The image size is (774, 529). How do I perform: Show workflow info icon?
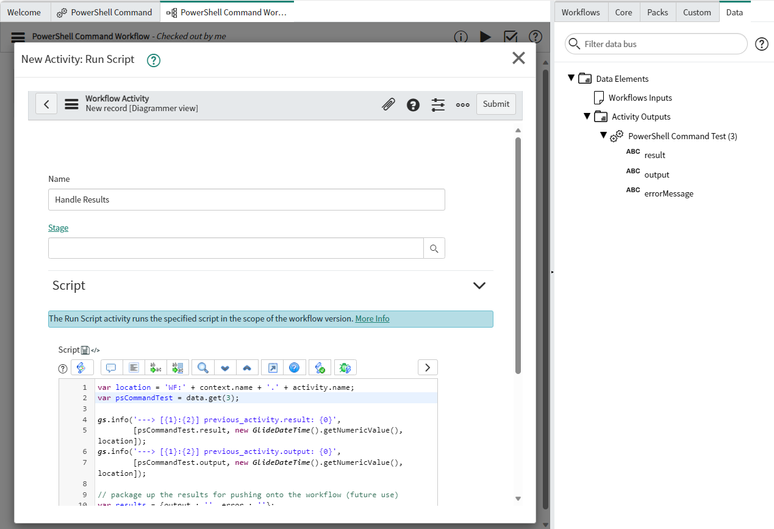(461, 37)
